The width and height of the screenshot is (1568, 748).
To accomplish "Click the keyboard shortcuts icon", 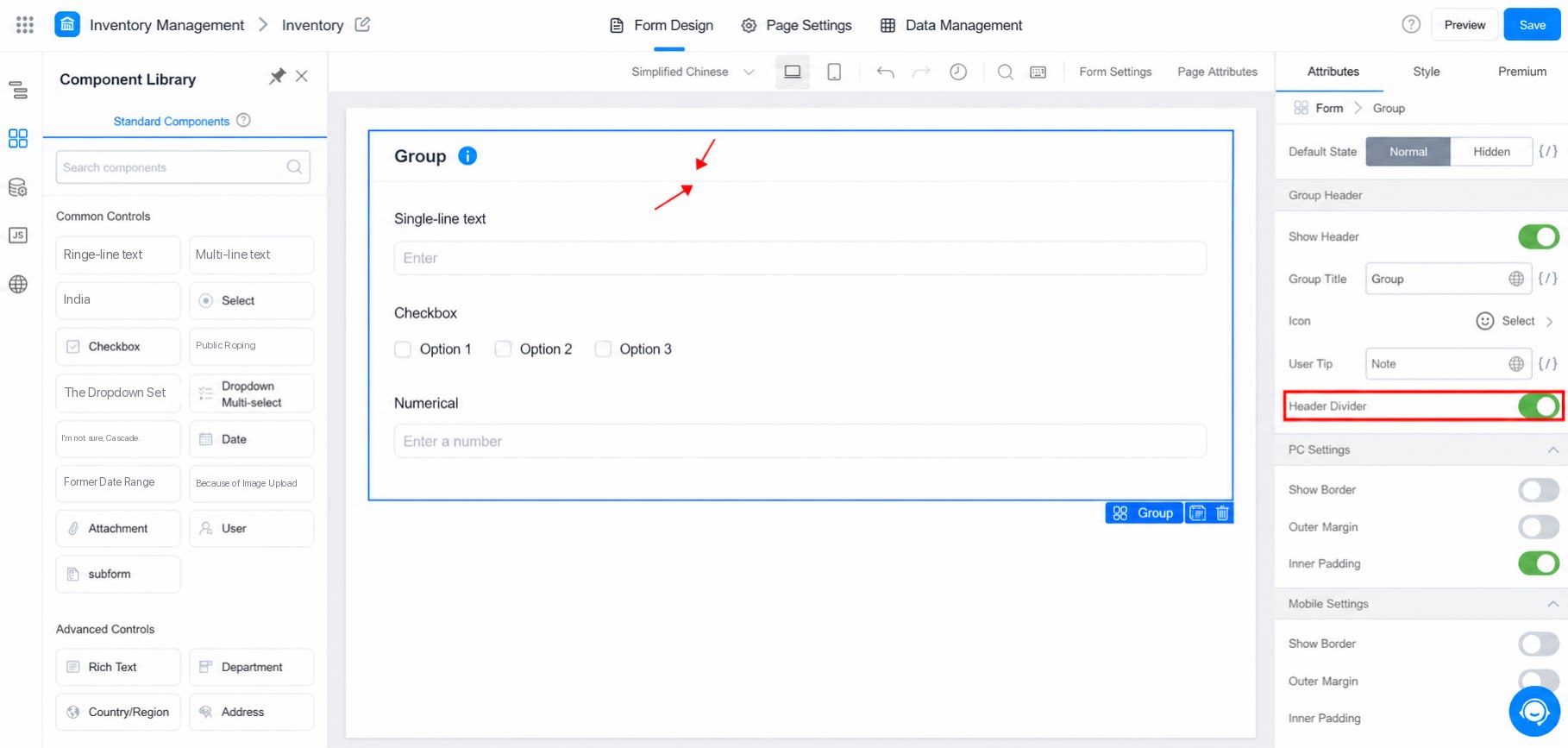I will pyautogui.click(x=1038, y=72).
